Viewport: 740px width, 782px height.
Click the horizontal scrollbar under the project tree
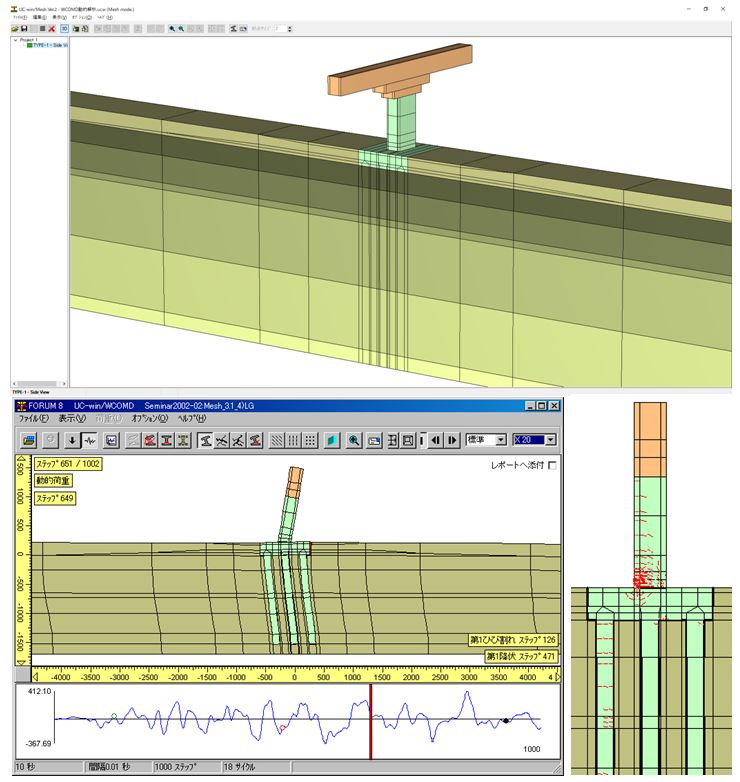[x=39, y=384]
